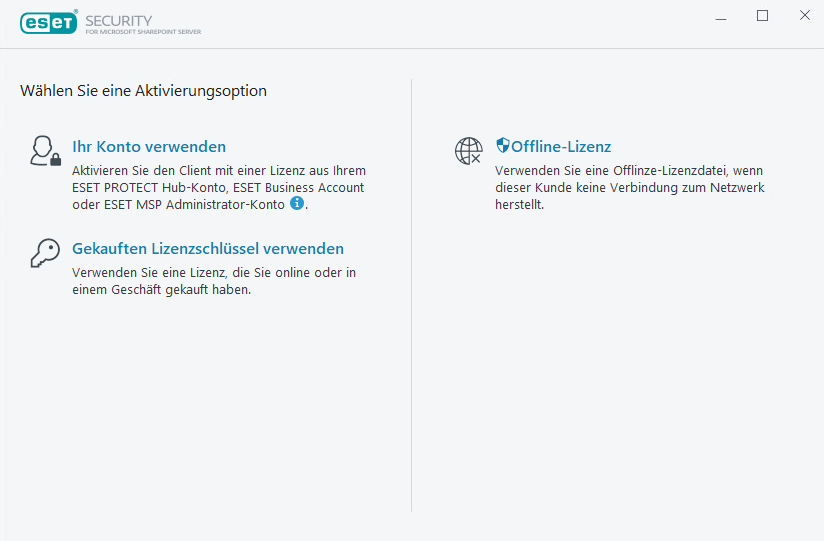The height and width of the screenshot is (541, 824).
Task: Click heading 'Wählen Sie eine Aktivierungsoption'
Action: (x=143, y=91)
